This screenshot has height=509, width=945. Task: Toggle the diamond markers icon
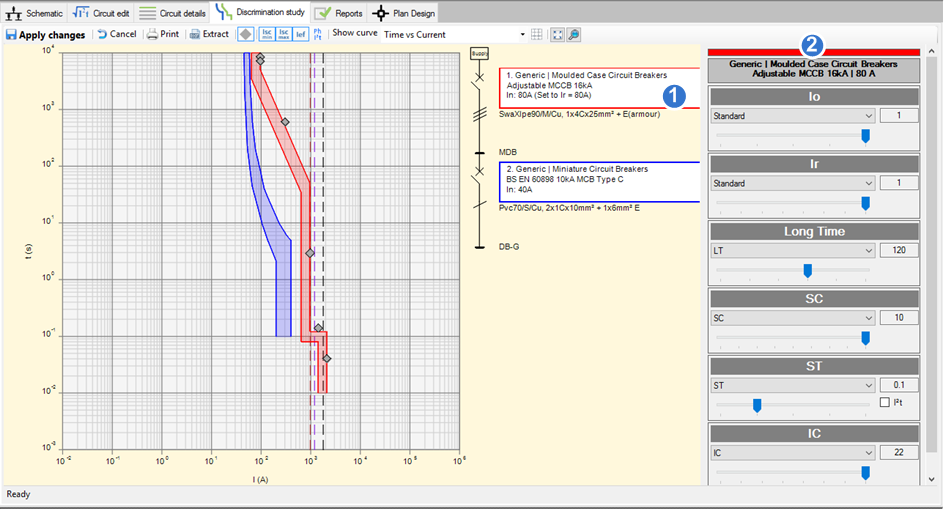(x=245, y=34)
